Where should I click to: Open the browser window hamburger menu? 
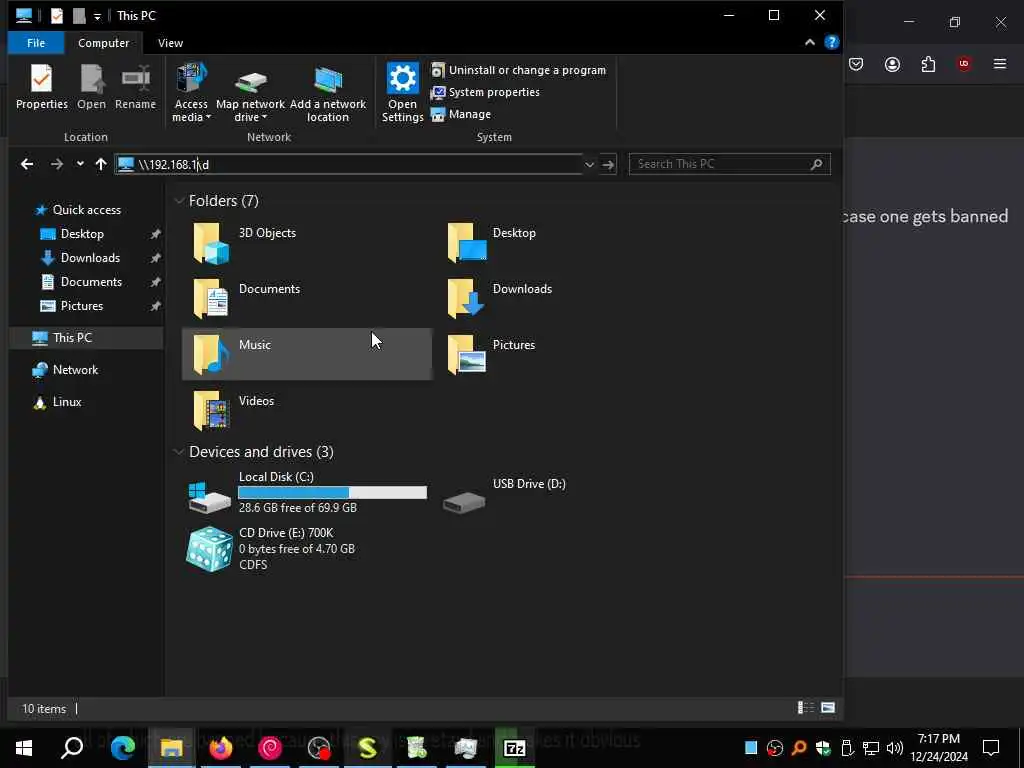tap(1000, 64)
